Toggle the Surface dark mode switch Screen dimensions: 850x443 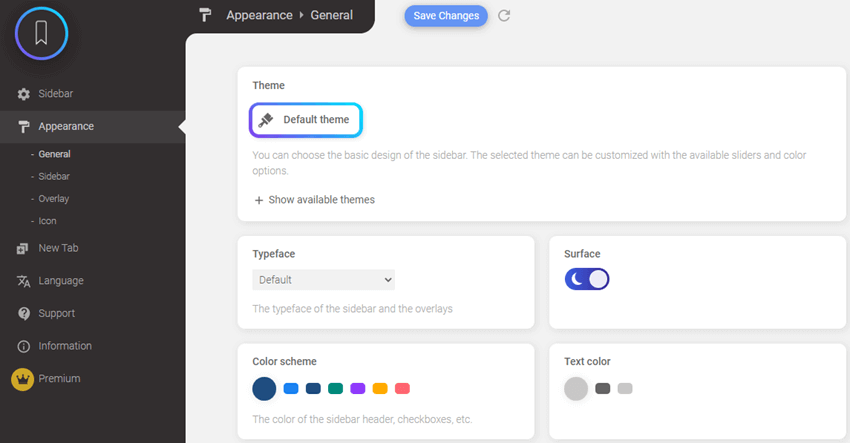click(587, 279)
